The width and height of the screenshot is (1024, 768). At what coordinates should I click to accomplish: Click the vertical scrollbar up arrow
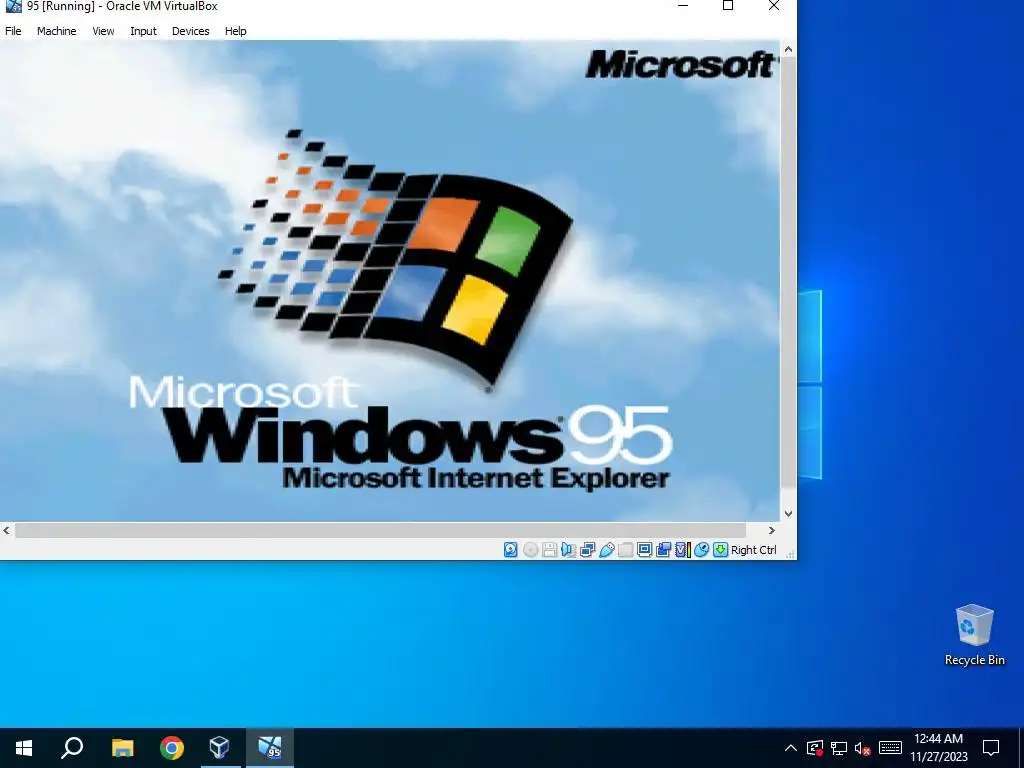click(788, 49)
